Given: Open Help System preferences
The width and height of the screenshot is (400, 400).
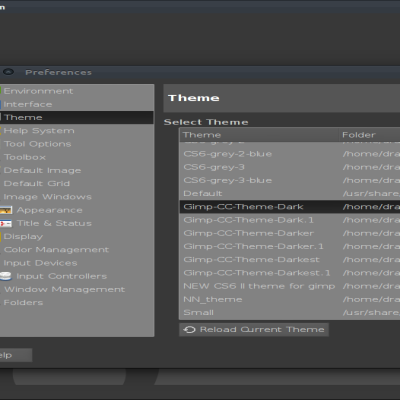Looking at the screenshot, I should pyautogui.click(x=39, y=131).
